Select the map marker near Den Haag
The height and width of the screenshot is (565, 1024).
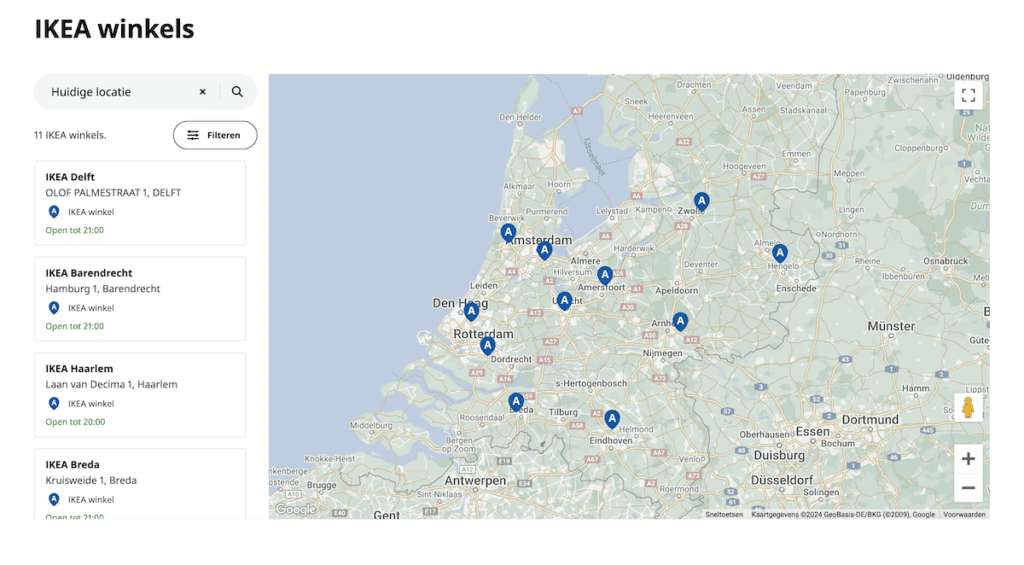tap(471, 312)
